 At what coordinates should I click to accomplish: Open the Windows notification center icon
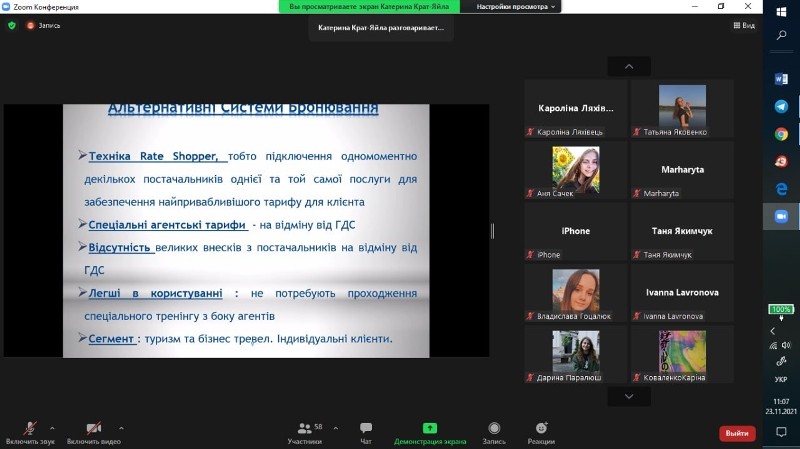[781, 432]
